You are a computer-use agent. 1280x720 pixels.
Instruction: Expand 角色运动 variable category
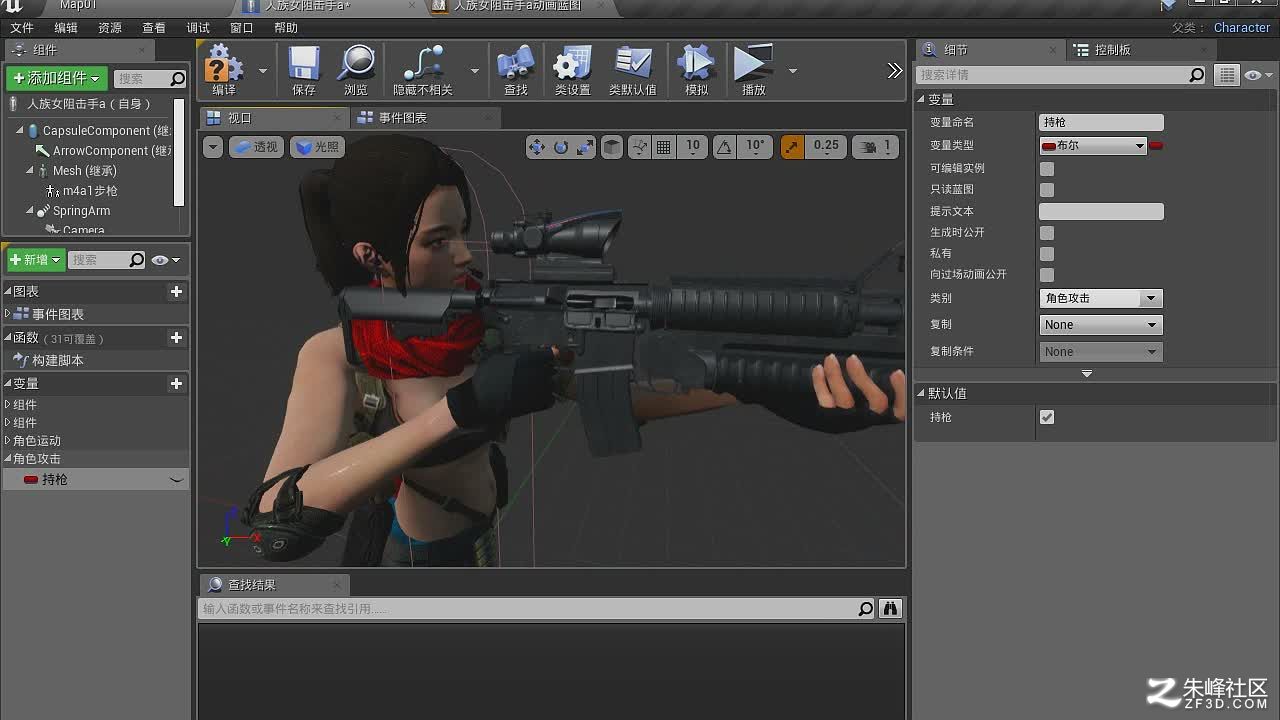pyautogui.click(x=8, y=440)
